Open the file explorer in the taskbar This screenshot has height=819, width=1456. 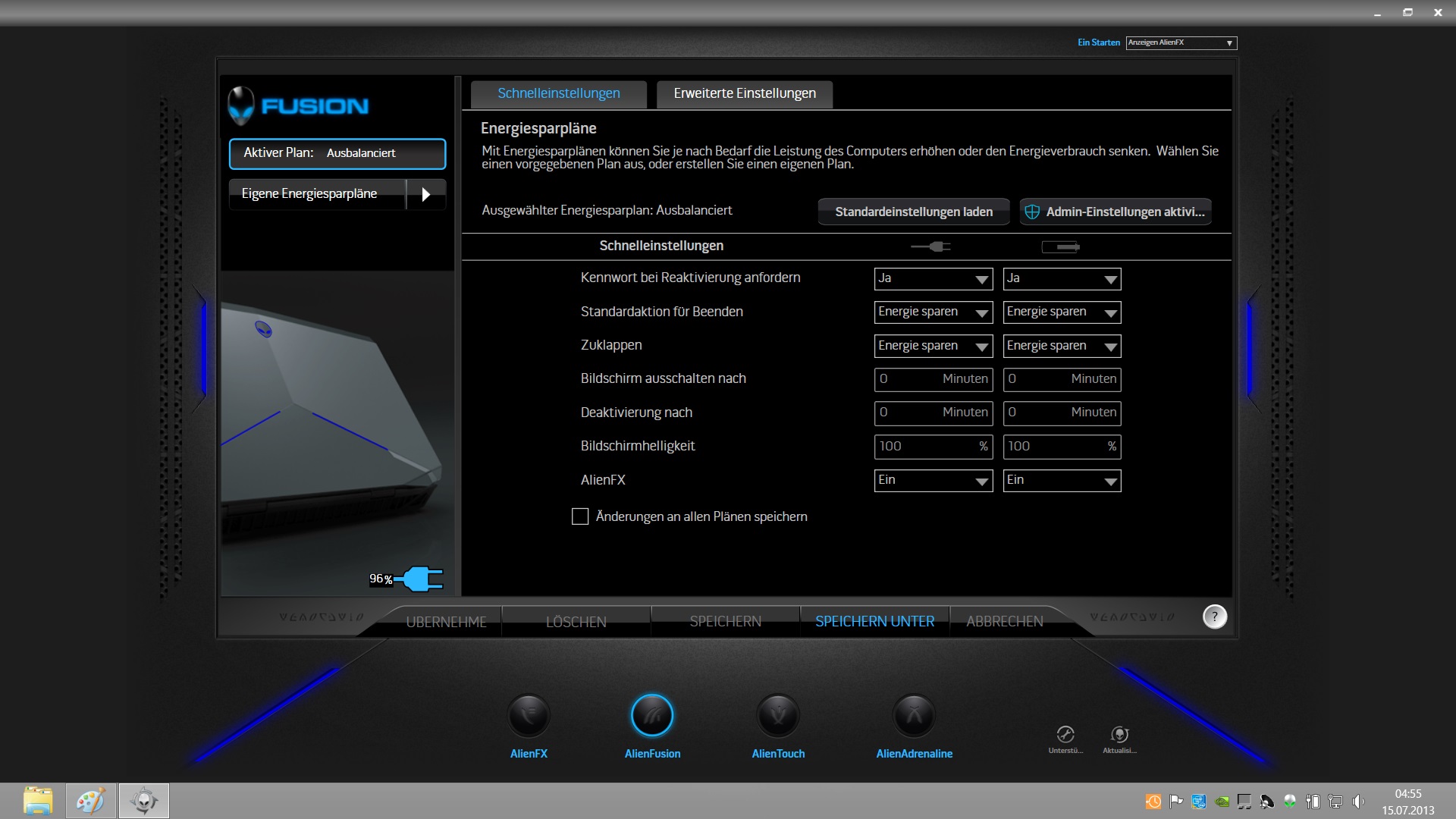click(38, 801)
